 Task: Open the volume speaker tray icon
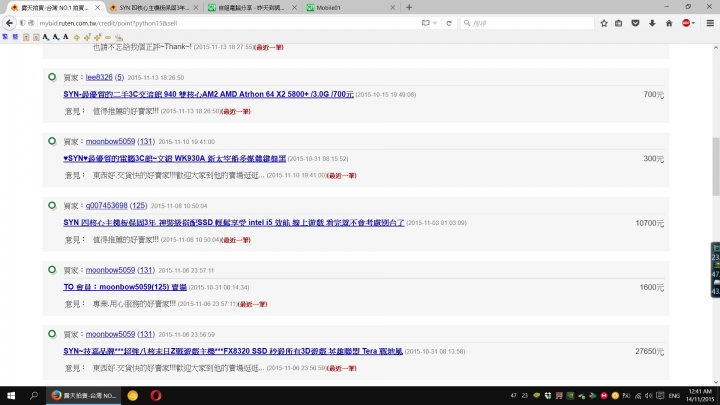point(648,395)
